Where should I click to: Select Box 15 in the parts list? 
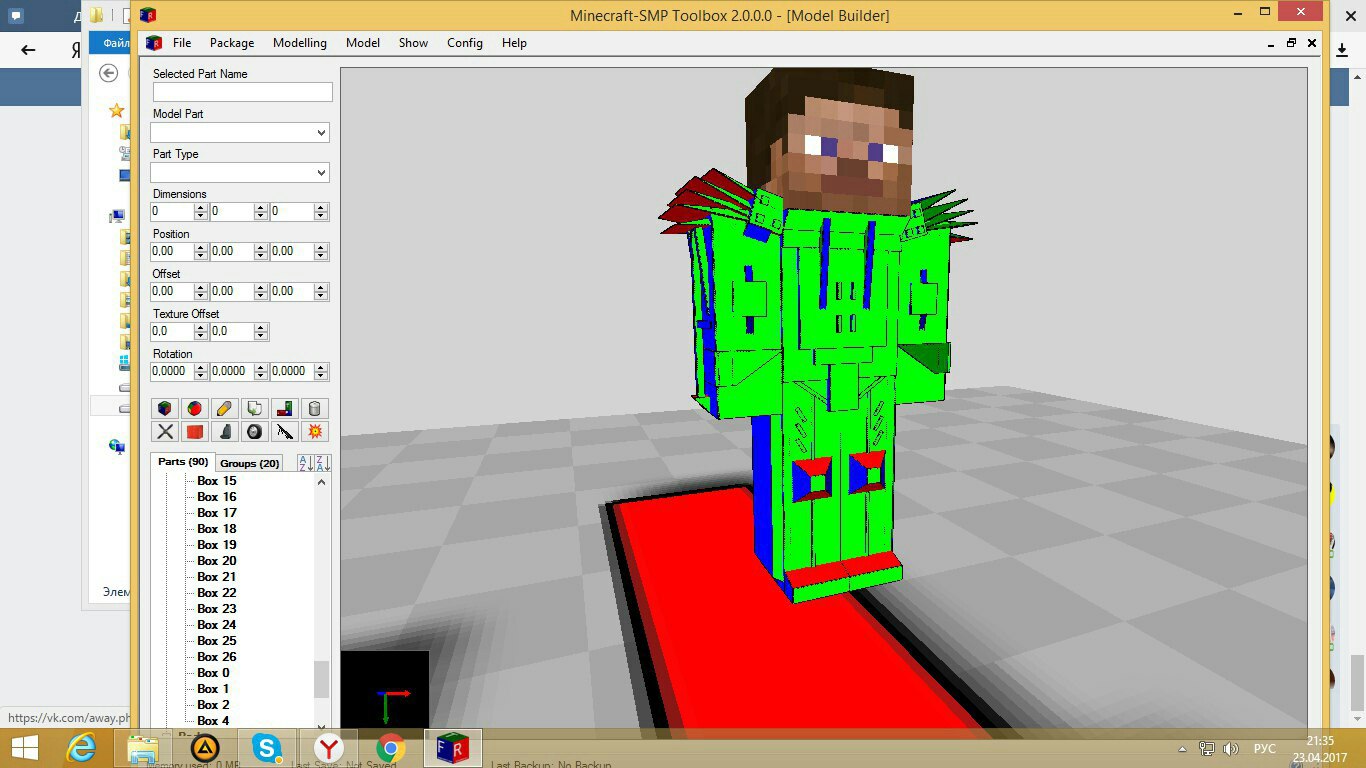pyautogui.click(x=217, y=481)
